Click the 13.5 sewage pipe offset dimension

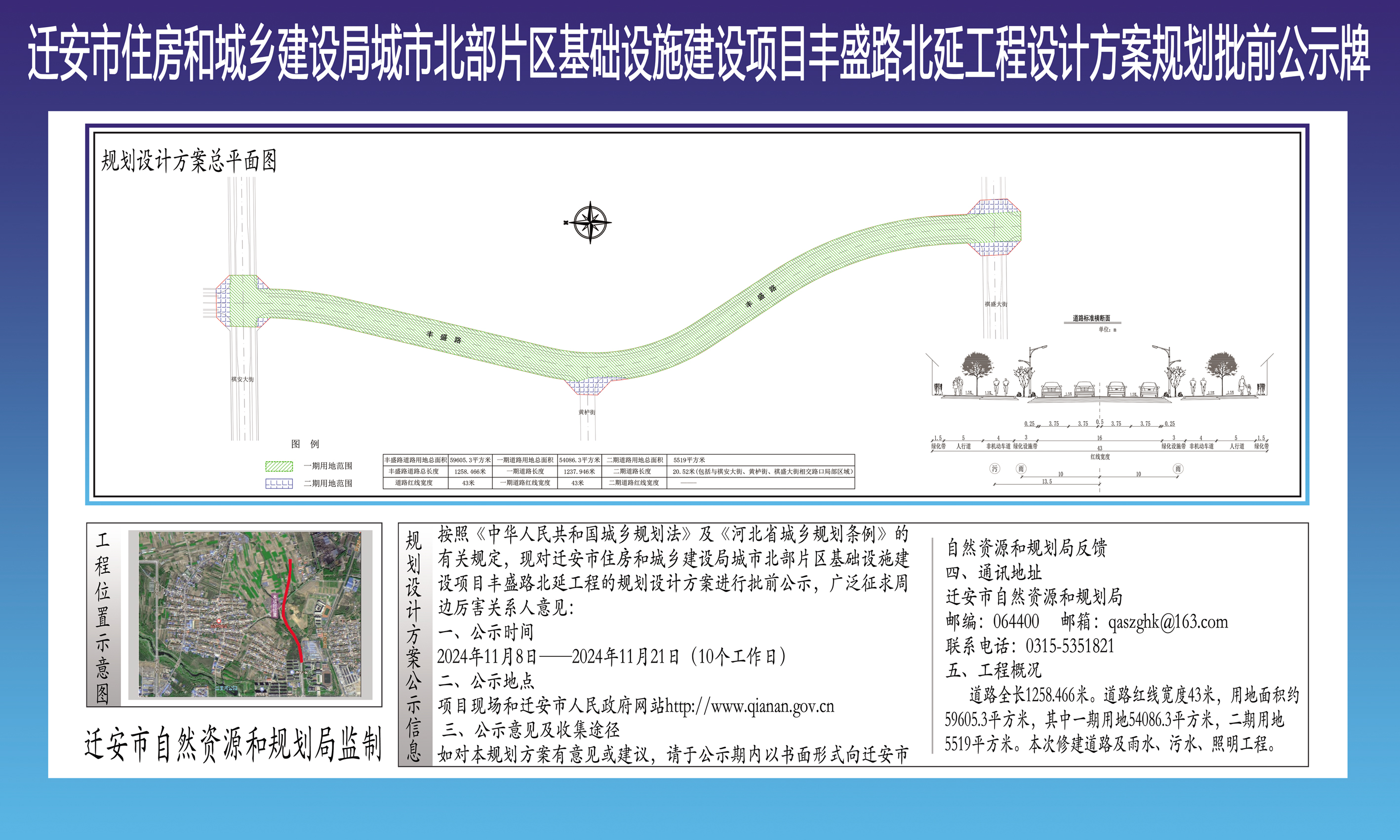click(1047, 481)
